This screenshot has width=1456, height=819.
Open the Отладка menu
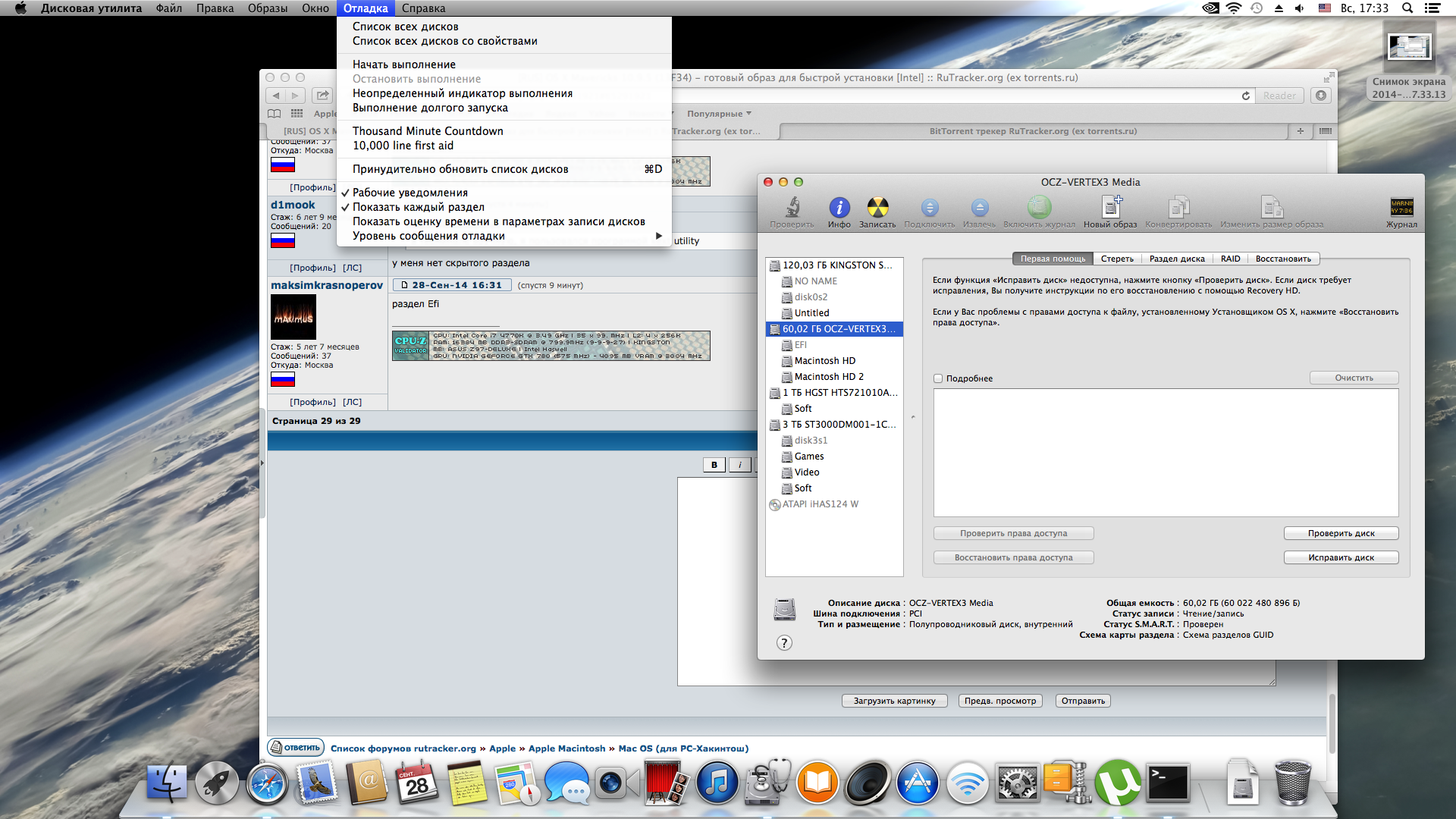point(366,8)
